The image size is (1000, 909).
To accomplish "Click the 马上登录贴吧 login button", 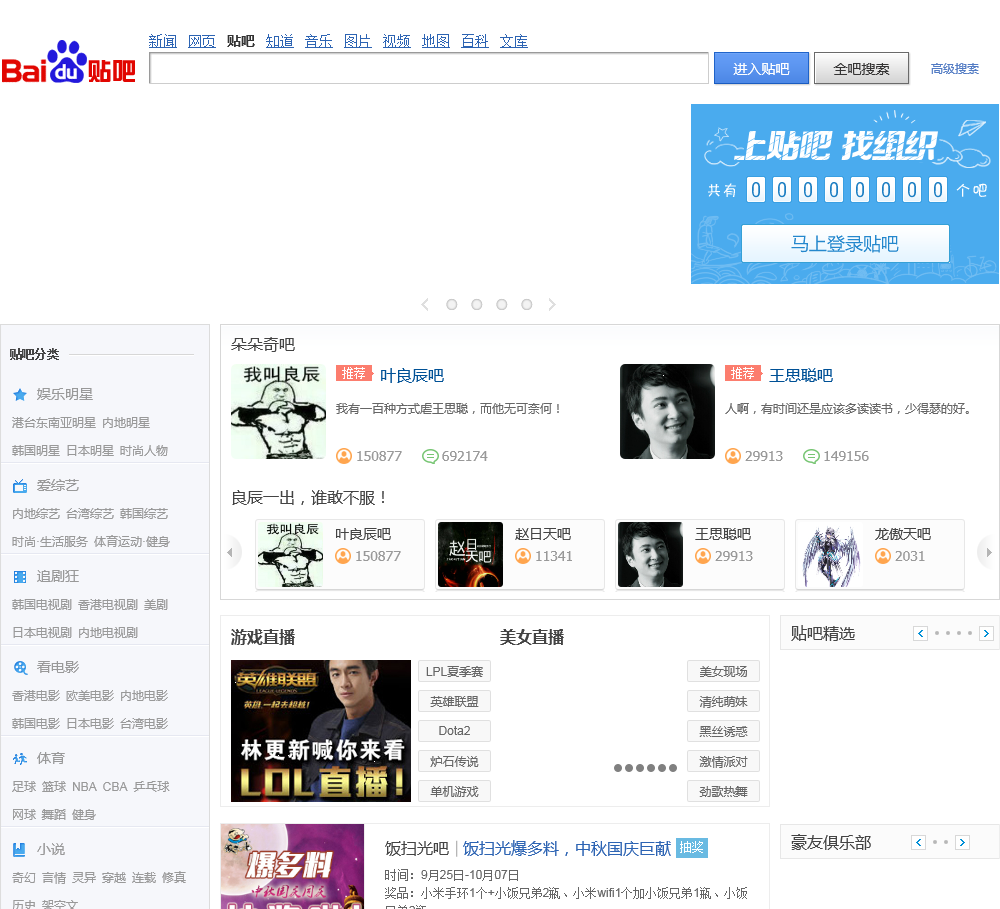I will (x=845, y=243).
